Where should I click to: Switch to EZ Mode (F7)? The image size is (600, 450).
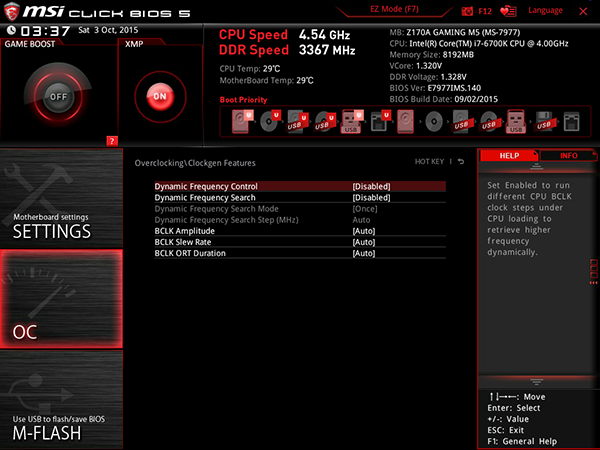click(394, 9)
